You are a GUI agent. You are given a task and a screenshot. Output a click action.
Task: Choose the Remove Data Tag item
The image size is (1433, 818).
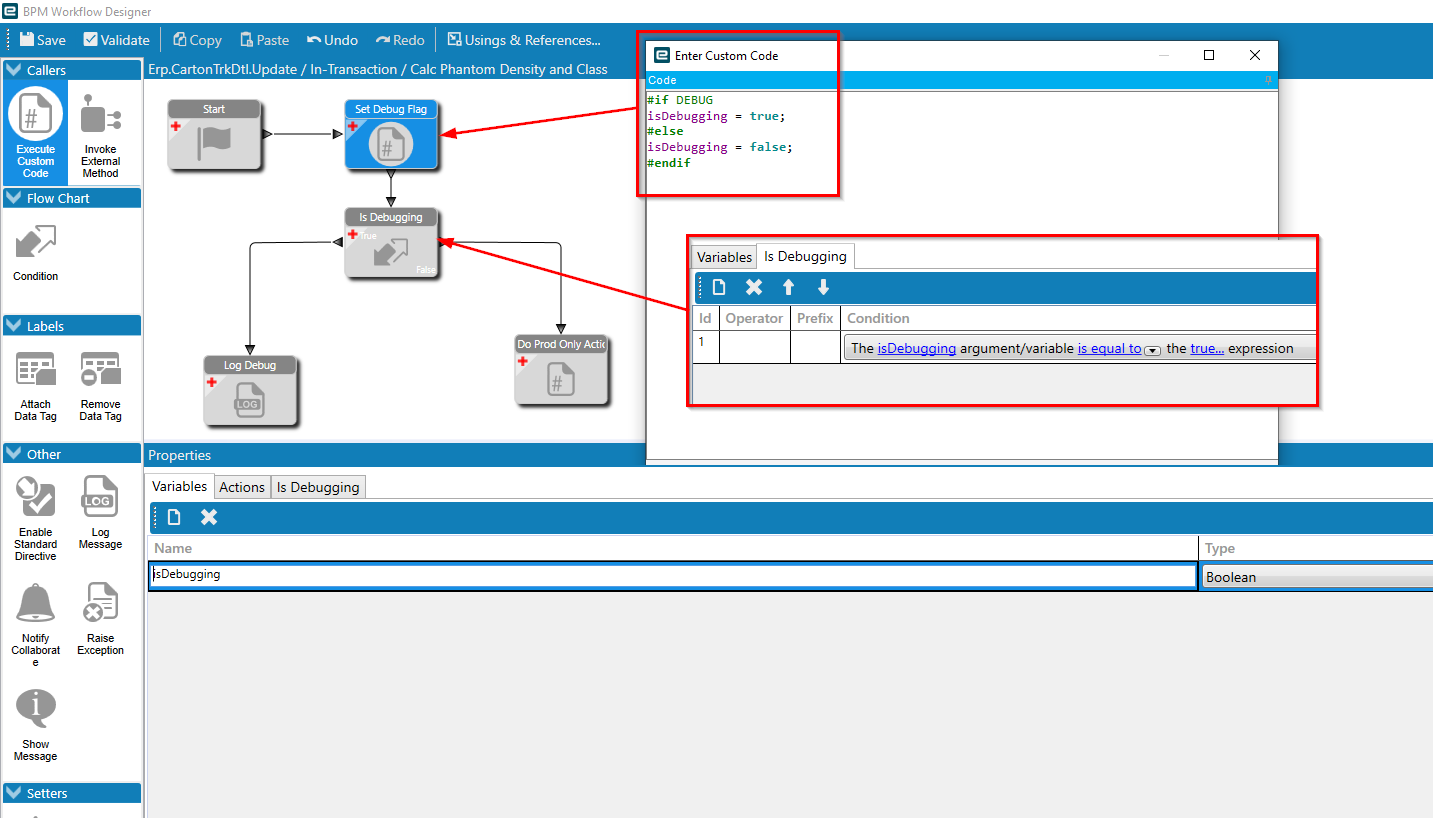point(100,387)
